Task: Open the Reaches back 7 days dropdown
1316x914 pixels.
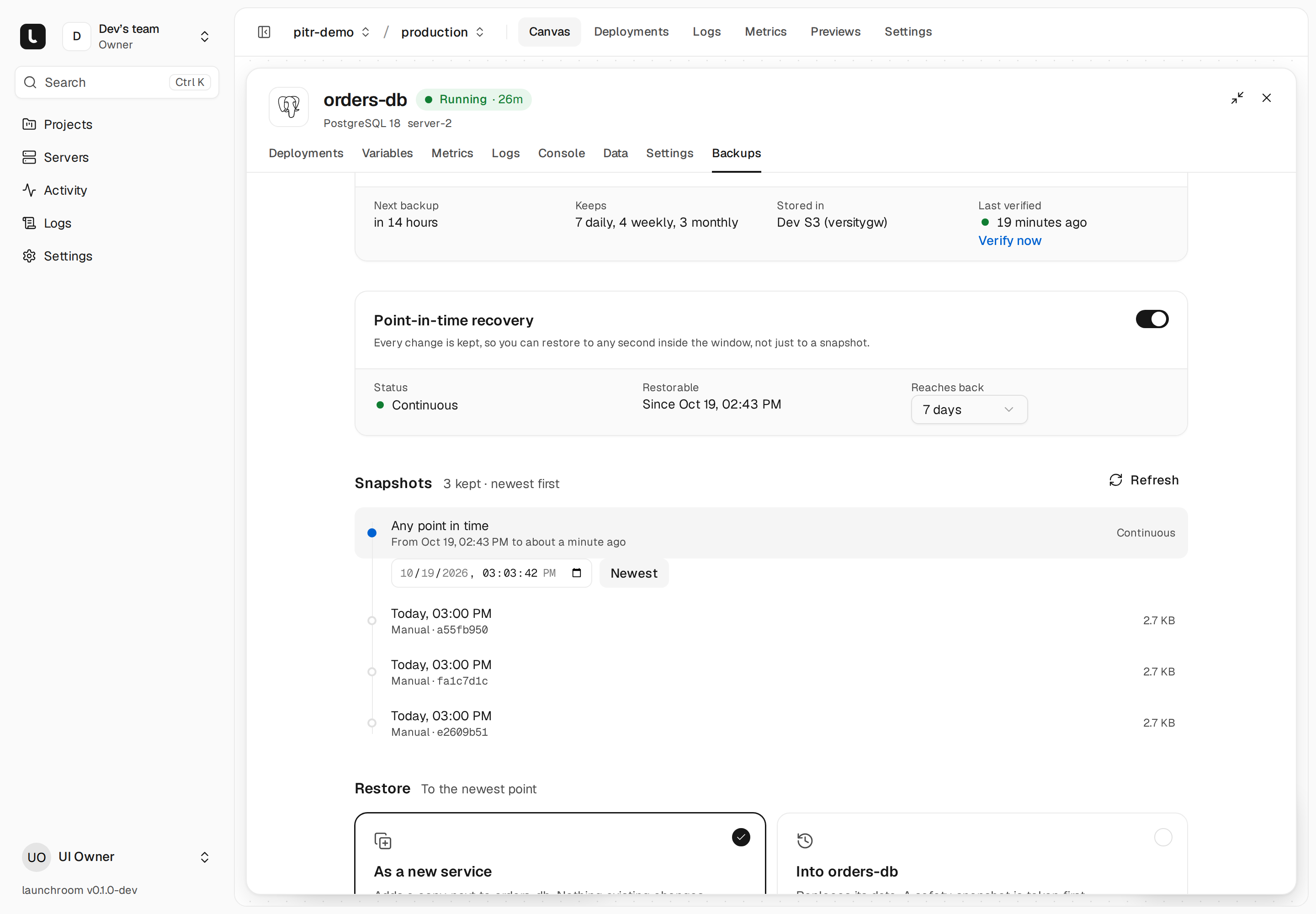Action: 969,410
